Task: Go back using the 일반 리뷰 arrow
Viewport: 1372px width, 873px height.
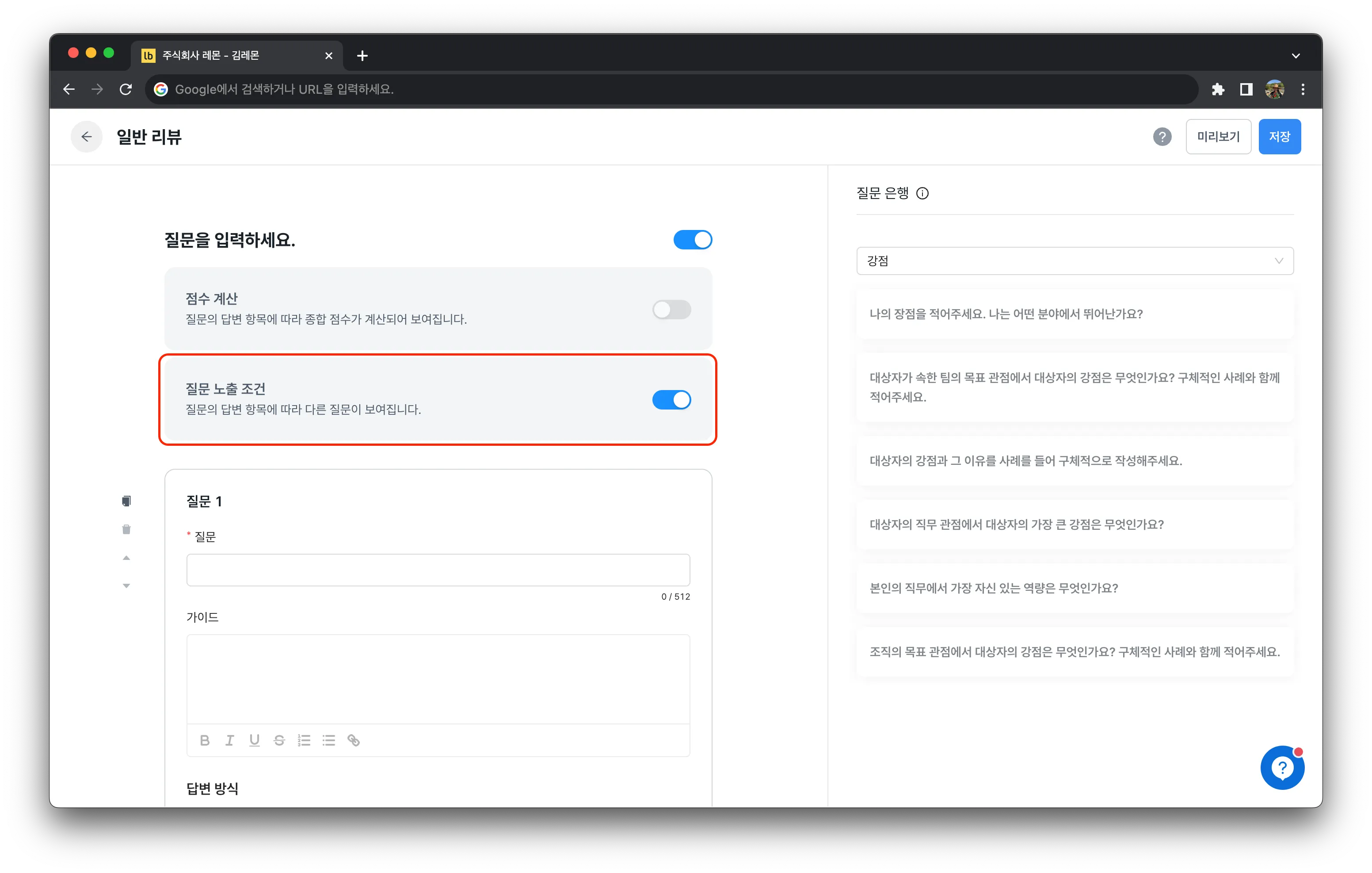Action: click(x=87, y=136)
